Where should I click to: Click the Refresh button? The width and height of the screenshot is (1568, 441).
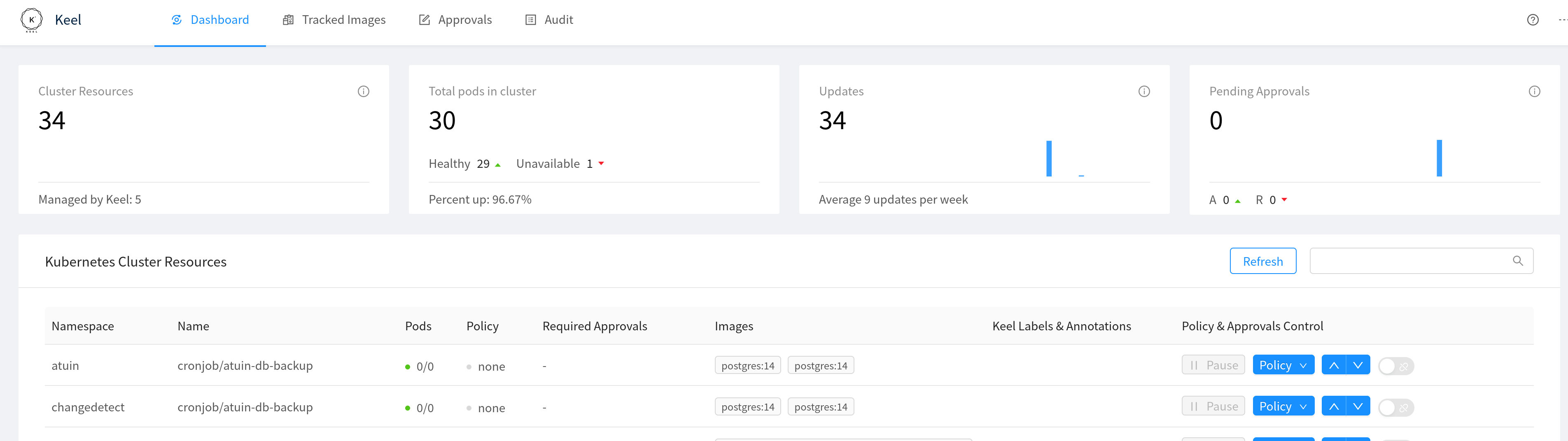click(x=1262, y=261)
